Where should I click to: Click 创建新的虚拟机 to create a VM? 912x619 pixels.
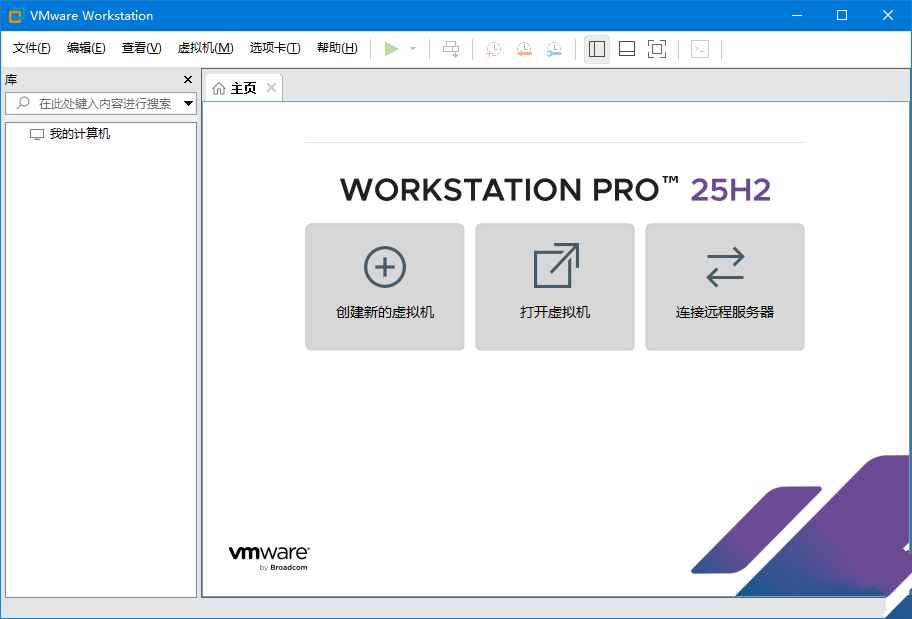(384, 286)
